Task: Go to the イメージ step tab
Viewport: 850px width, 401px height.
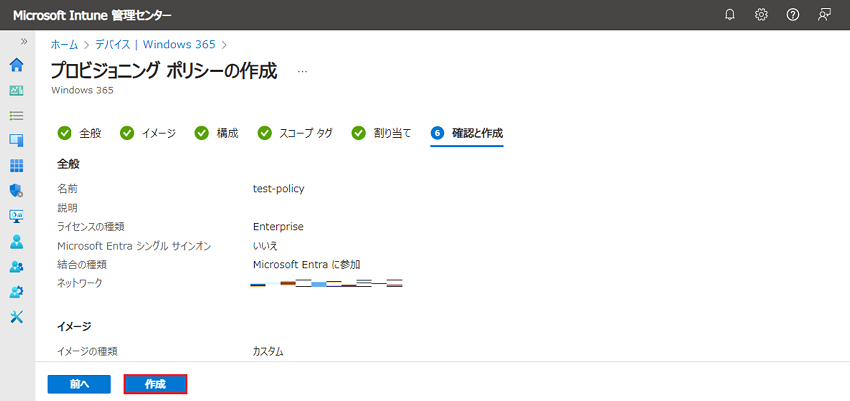Action: pos(147,133)
